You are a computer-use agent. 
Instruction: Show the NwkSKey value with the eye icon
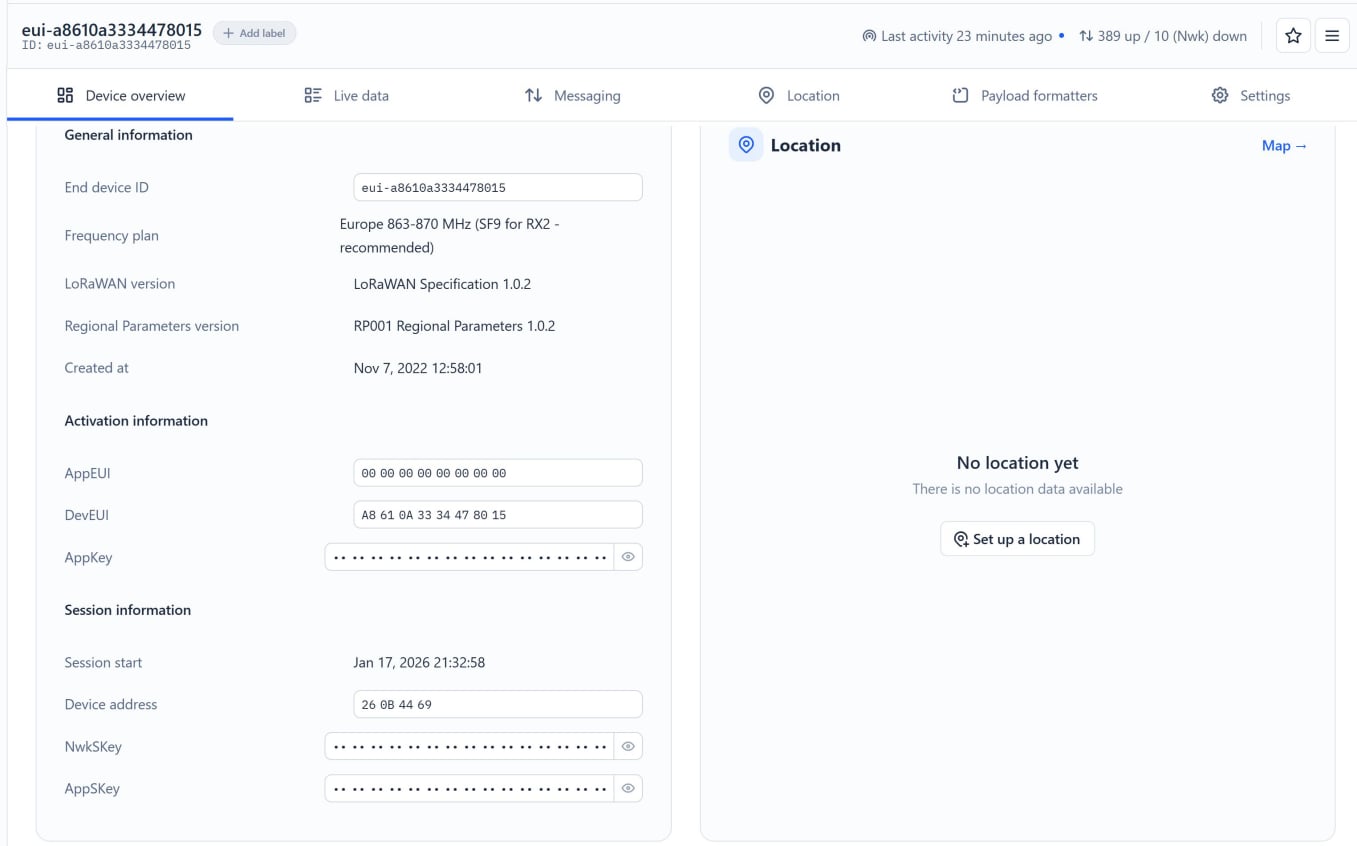(628, 746)
